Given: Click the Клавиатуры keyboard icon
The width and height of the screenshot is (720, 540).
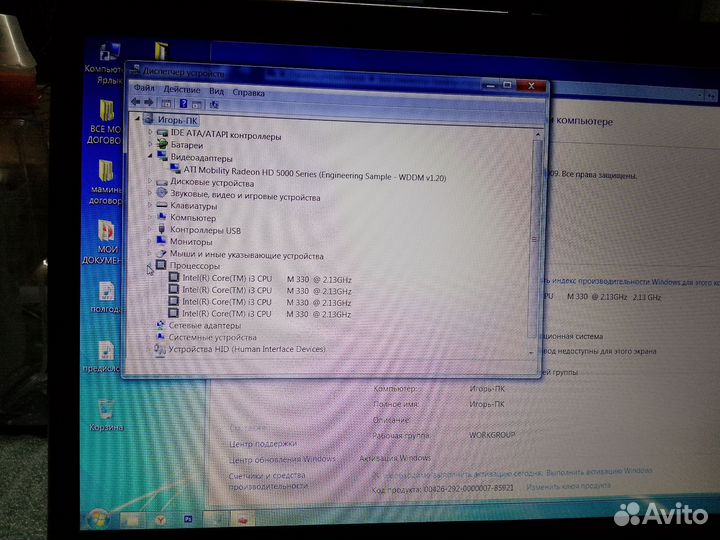Looking at the screenshot, I should (162, 205).
